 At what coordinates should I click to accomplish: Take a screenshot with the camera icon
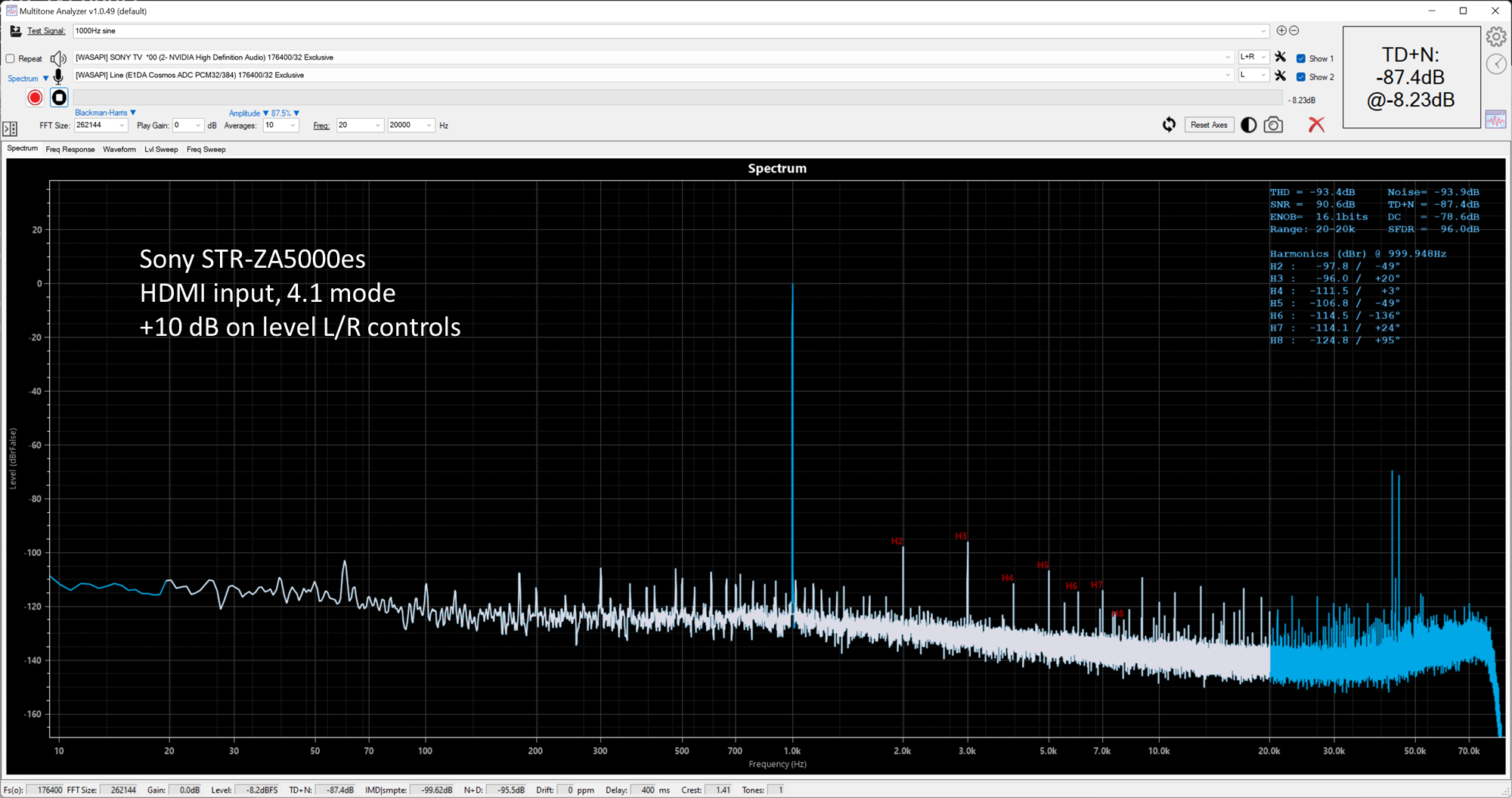tap(1273, 125)
